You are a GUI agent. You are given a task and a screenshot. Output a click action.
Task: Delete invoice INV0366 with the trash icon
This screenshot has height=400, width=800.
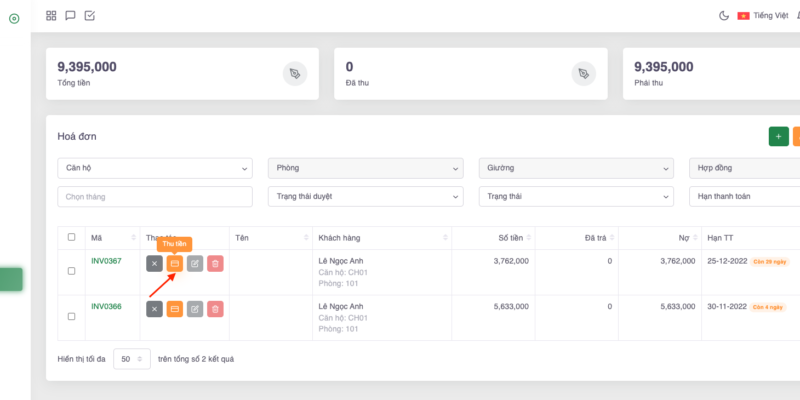coord(215,309)
